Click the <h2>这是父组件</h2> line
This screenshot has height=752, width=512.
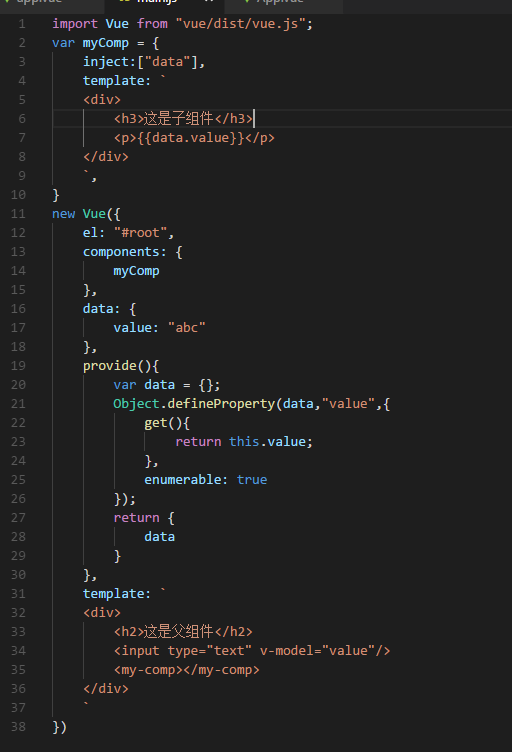pyautogui.click(x=183, y=631)
